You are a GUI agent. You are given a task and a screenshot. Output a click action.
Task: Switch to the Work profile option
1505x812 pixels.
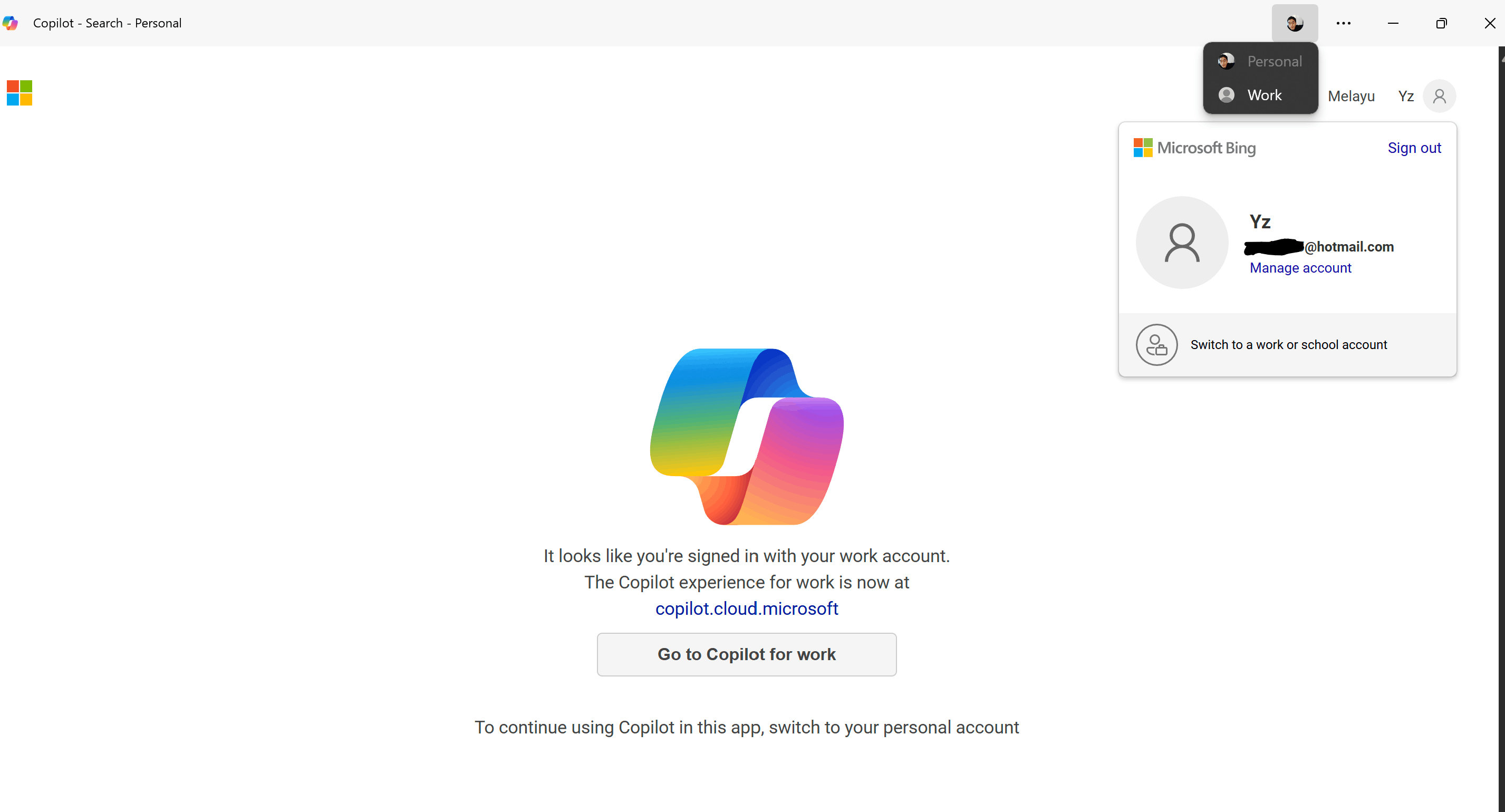click(x=1260, y=95)
